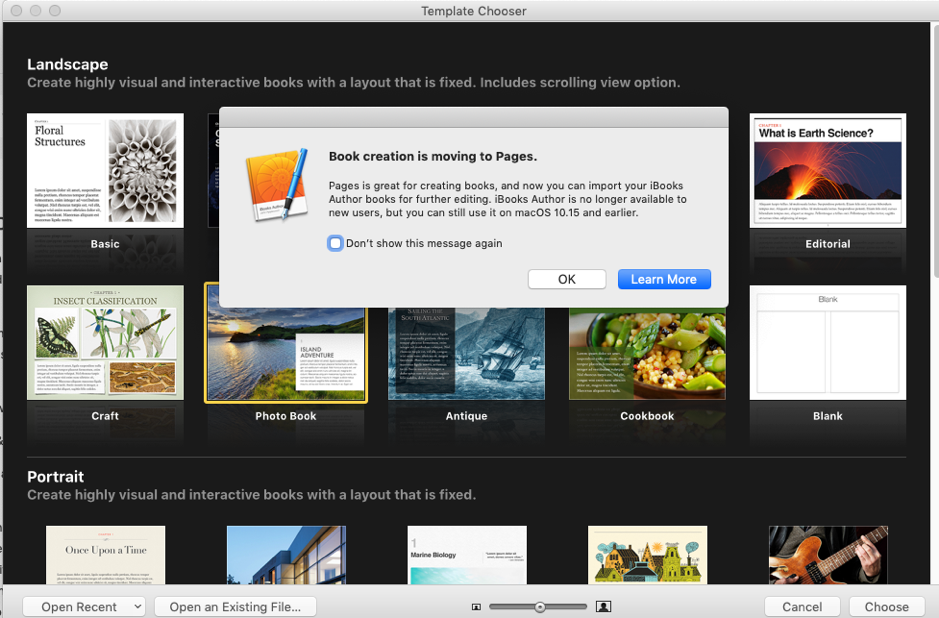Choose the guitar player portrait template
The width and height of the screenshot is (939, 618).
(x=828, y=555)
